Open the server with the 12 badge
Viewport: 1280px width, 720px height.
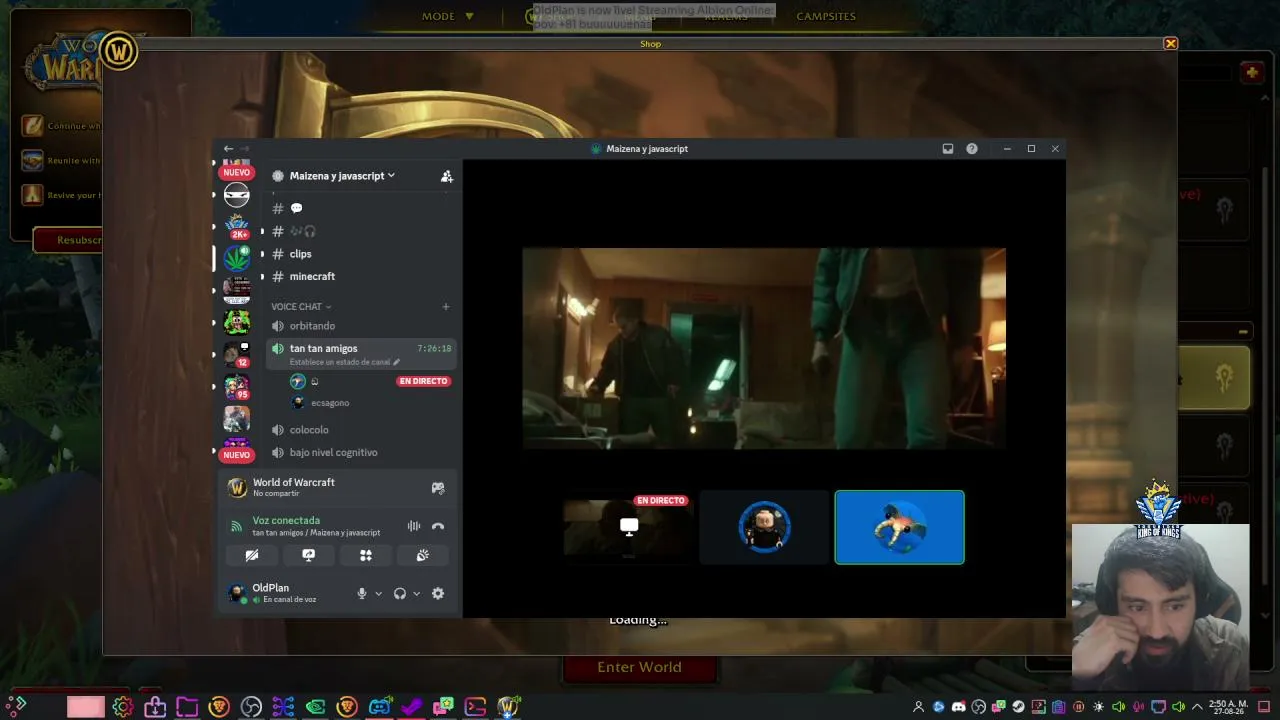pyautogui.click(x=237, y=354)
